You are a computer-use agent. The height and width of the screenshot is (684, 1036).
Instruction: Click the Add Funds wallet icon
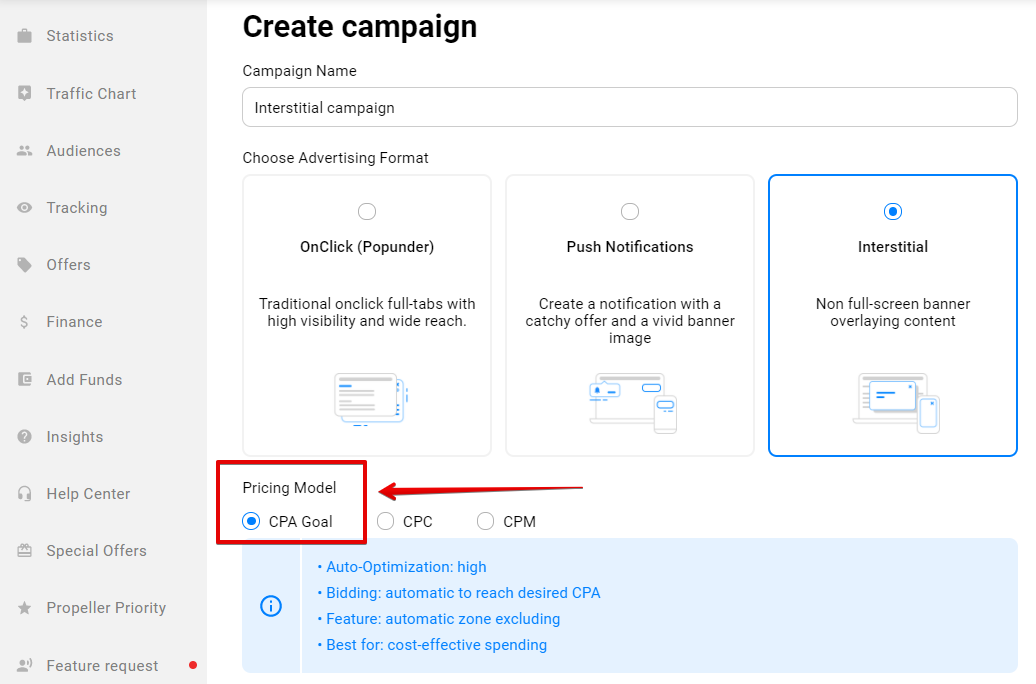[25, 380]
